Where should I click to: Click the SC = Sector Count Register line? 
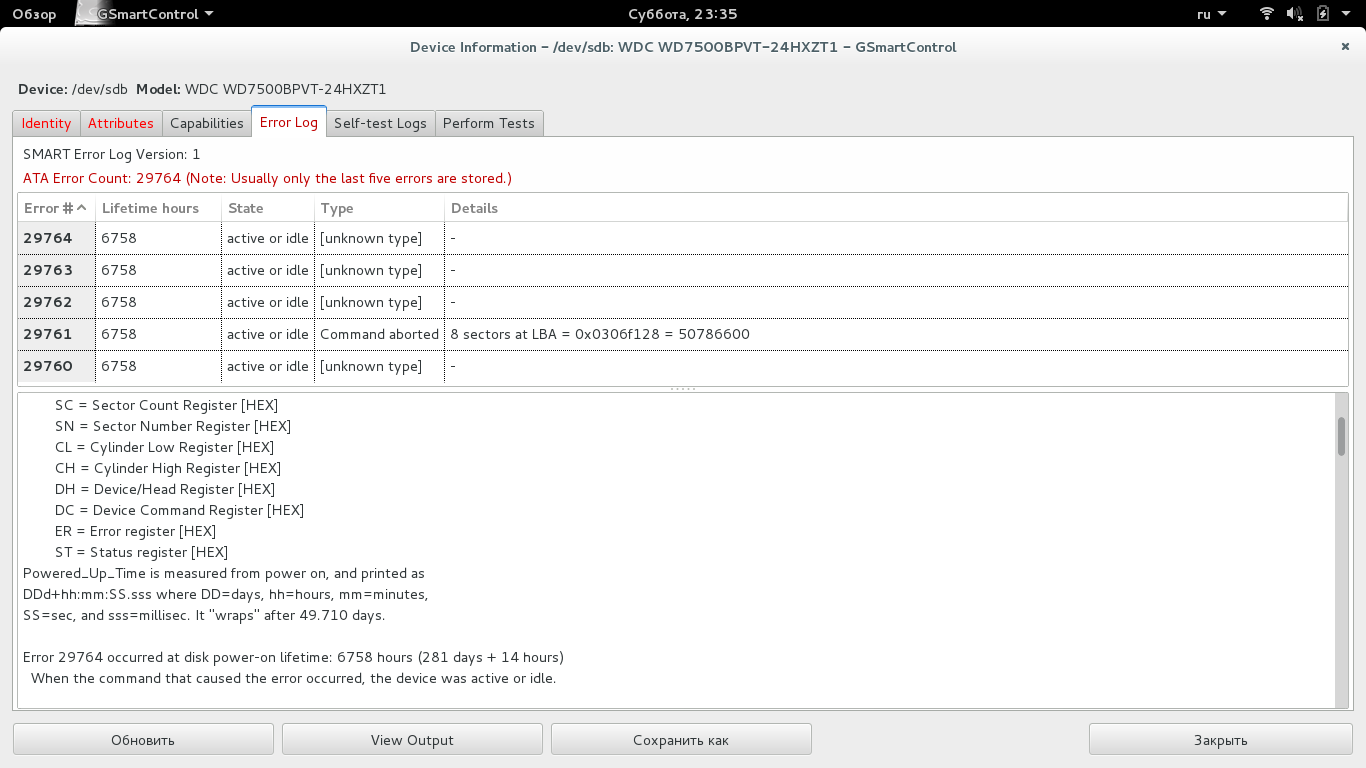click(166, 405)
